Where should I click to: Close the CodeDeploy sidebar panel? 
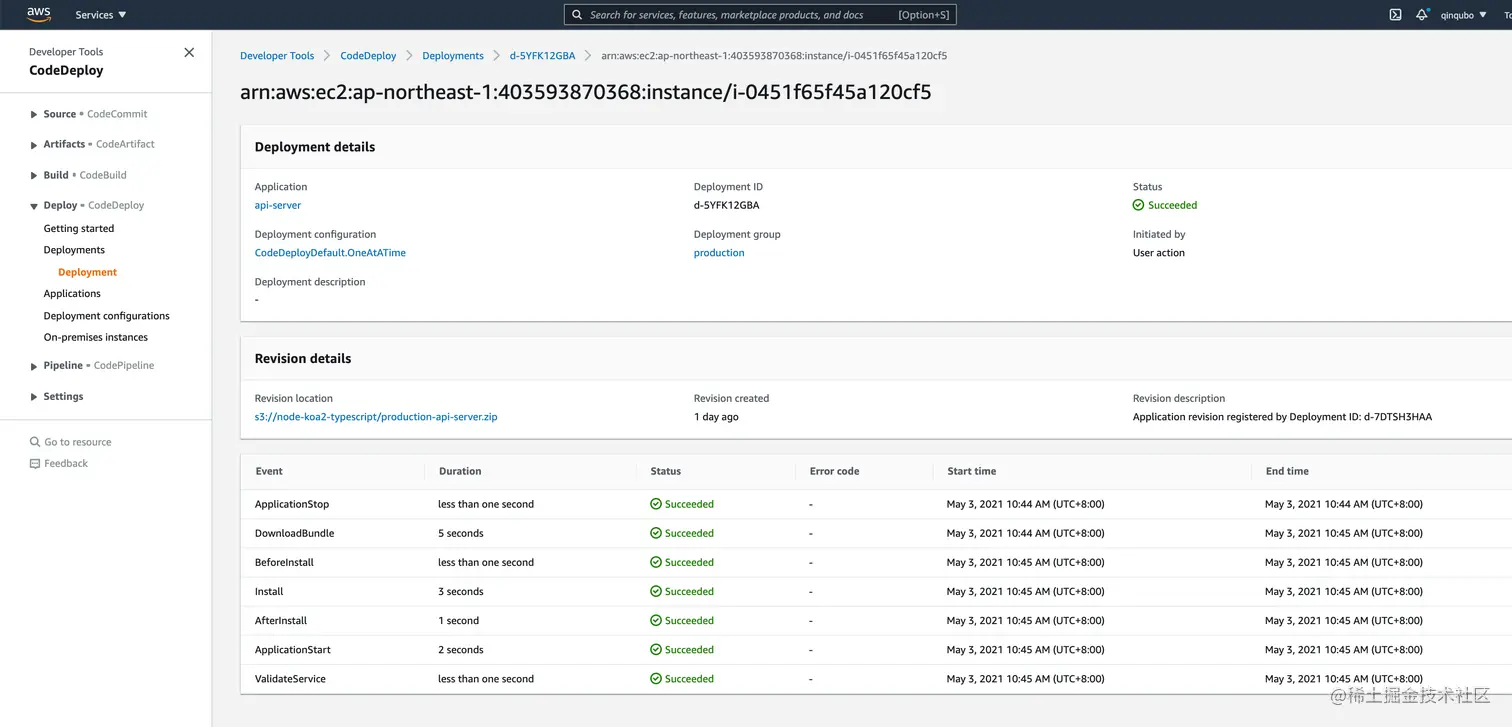(189, 52)
